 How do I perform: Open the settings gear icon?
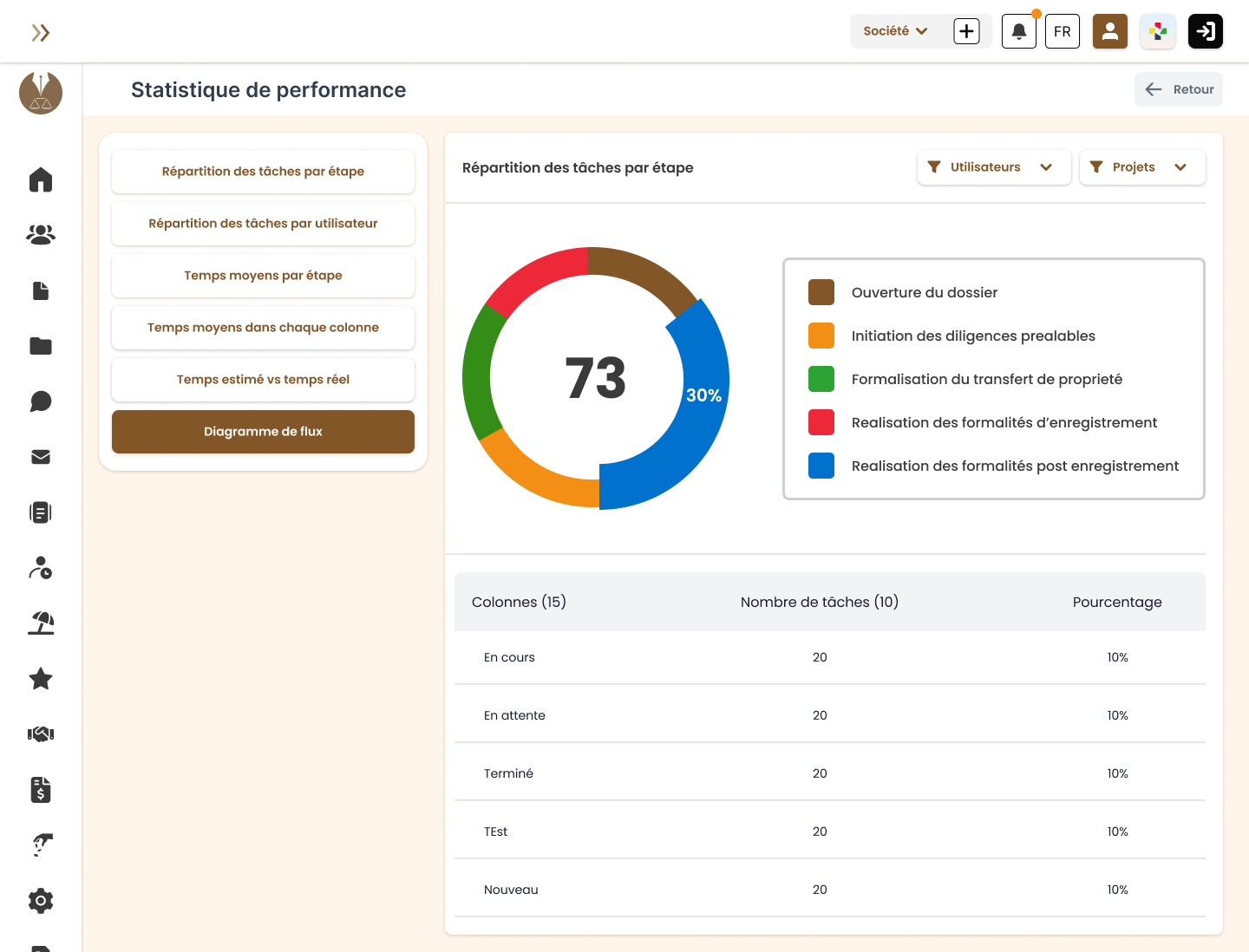[41, 901]
